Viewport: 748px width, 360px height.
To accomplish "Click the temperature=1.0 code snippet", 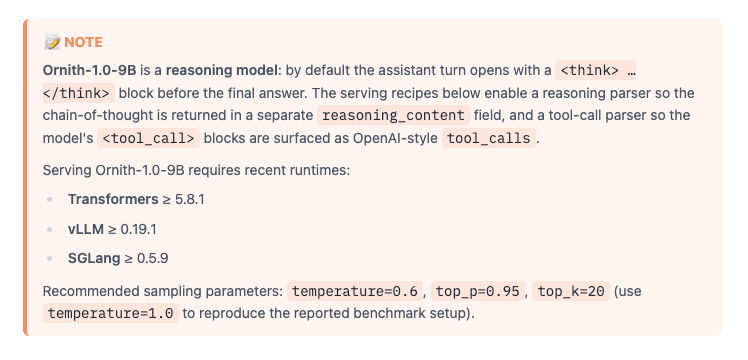I will coord(111,313).
